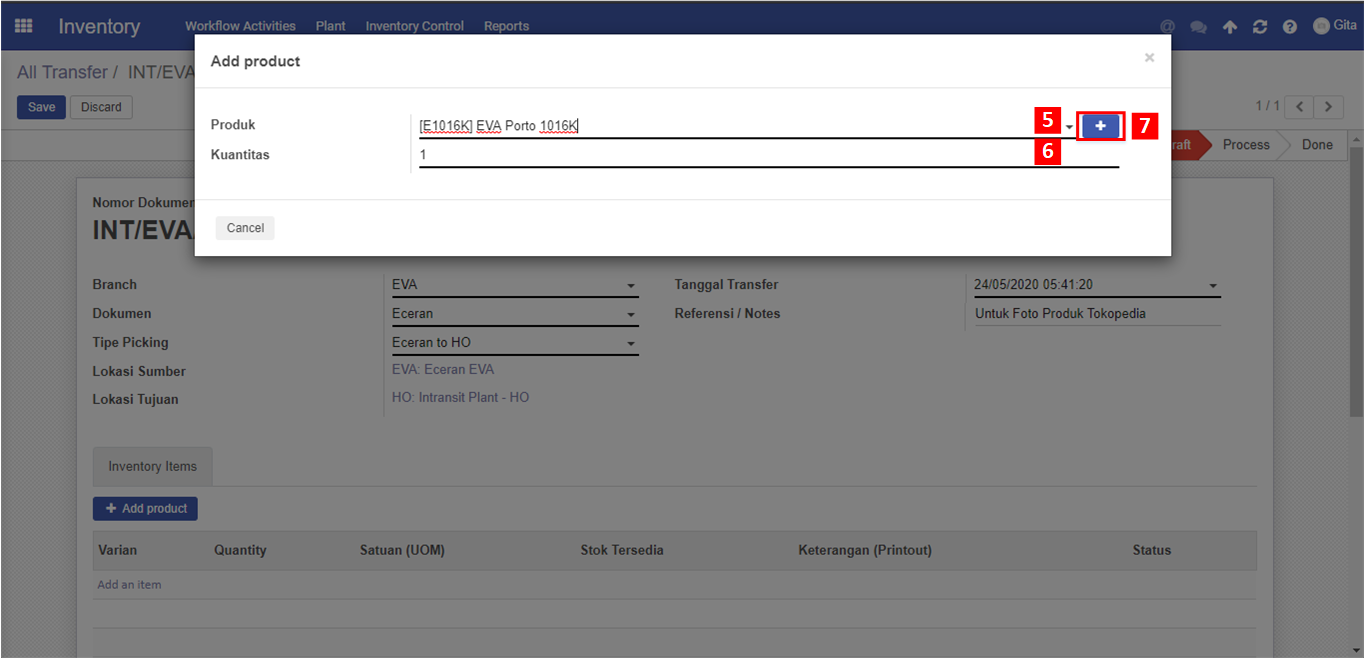The width and height of the screenshot is (1365, 659).
Task: Click the Save button
Action: 41,107
